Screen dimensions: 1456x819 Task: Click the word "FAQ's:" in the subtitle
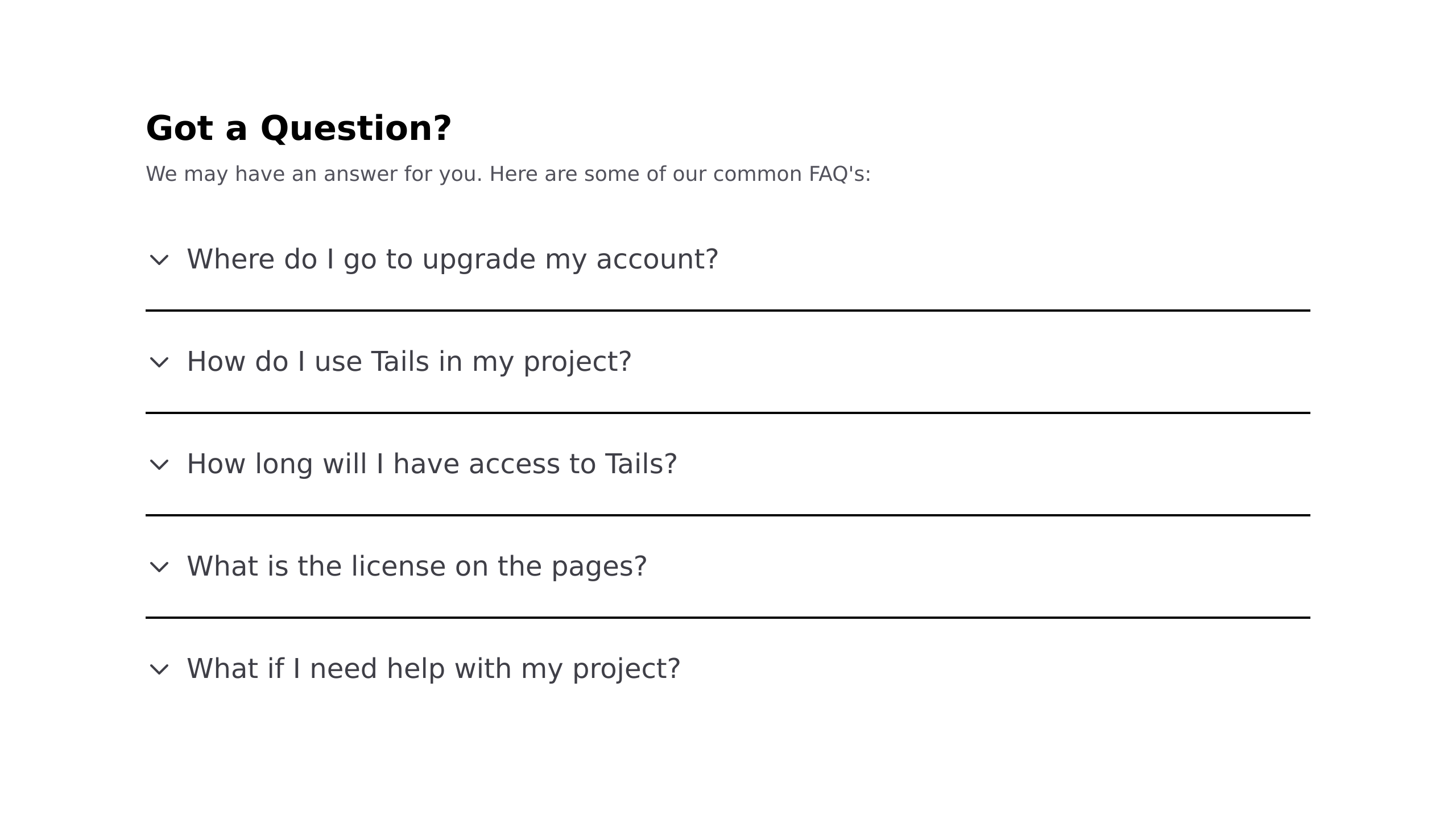pyautogui.click(x=840, y=174)
